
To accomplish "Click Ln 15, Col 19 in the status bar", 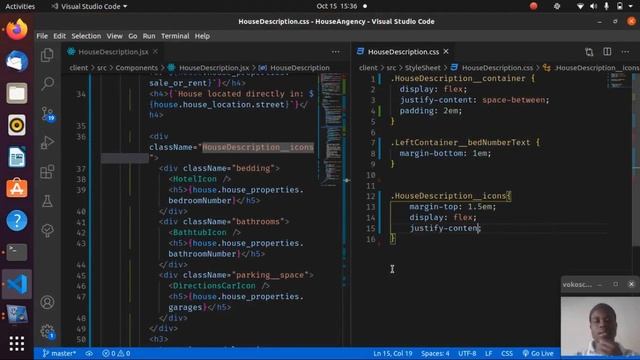I will [x=393, y=353].
